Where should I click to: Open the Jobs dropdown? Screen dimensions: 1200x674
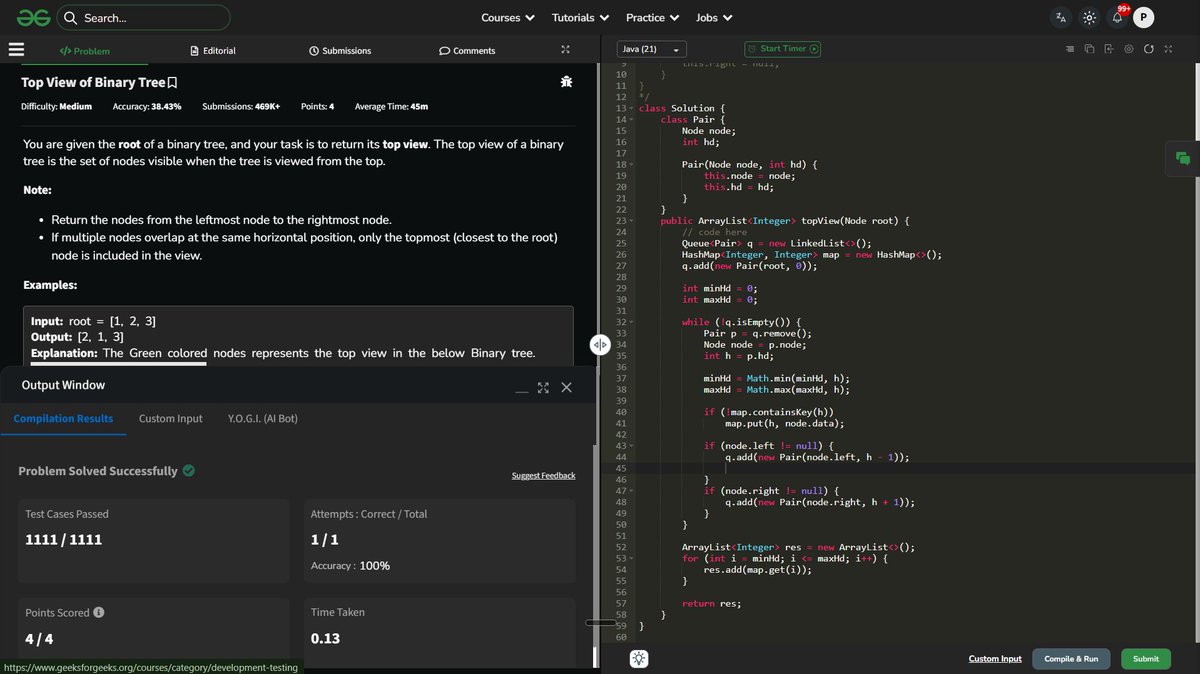(714, 18)
